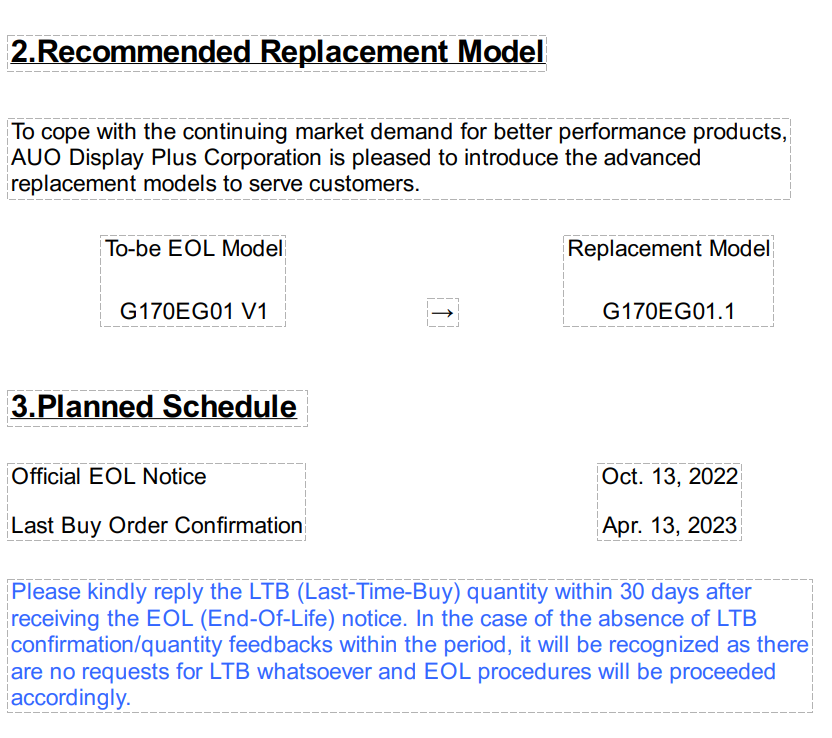Click the Replacement Model label
Screen dimensions: 832x738
[x=669, y=248]
